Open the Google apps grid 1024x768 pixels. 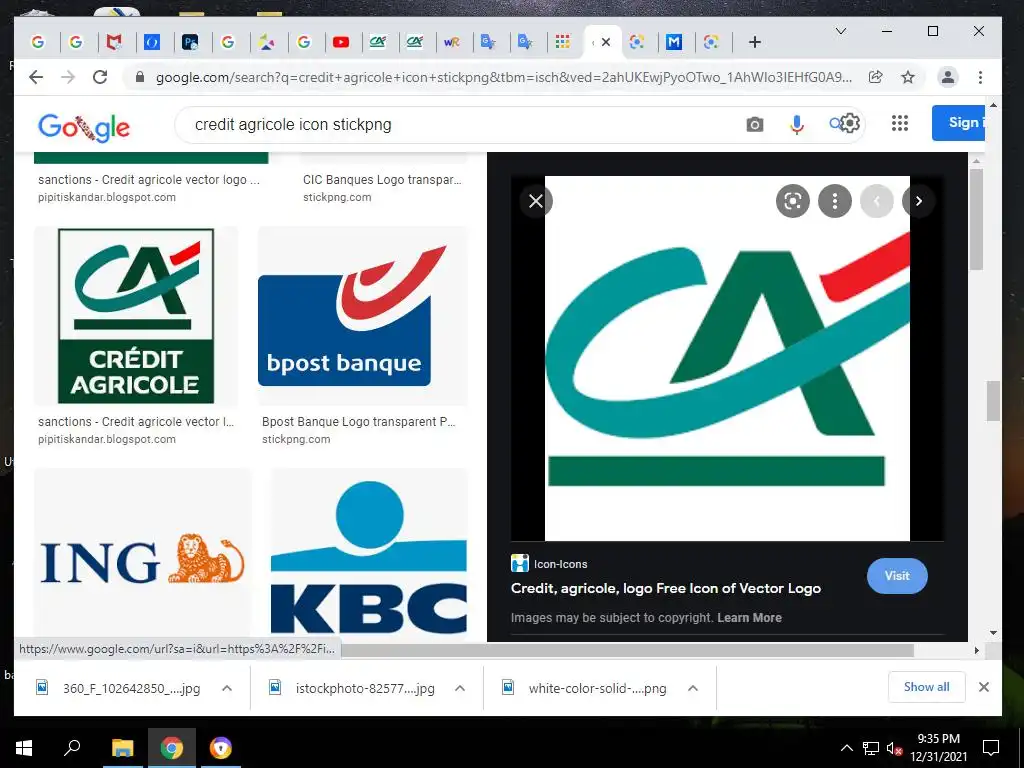click(x=900, y=123)
